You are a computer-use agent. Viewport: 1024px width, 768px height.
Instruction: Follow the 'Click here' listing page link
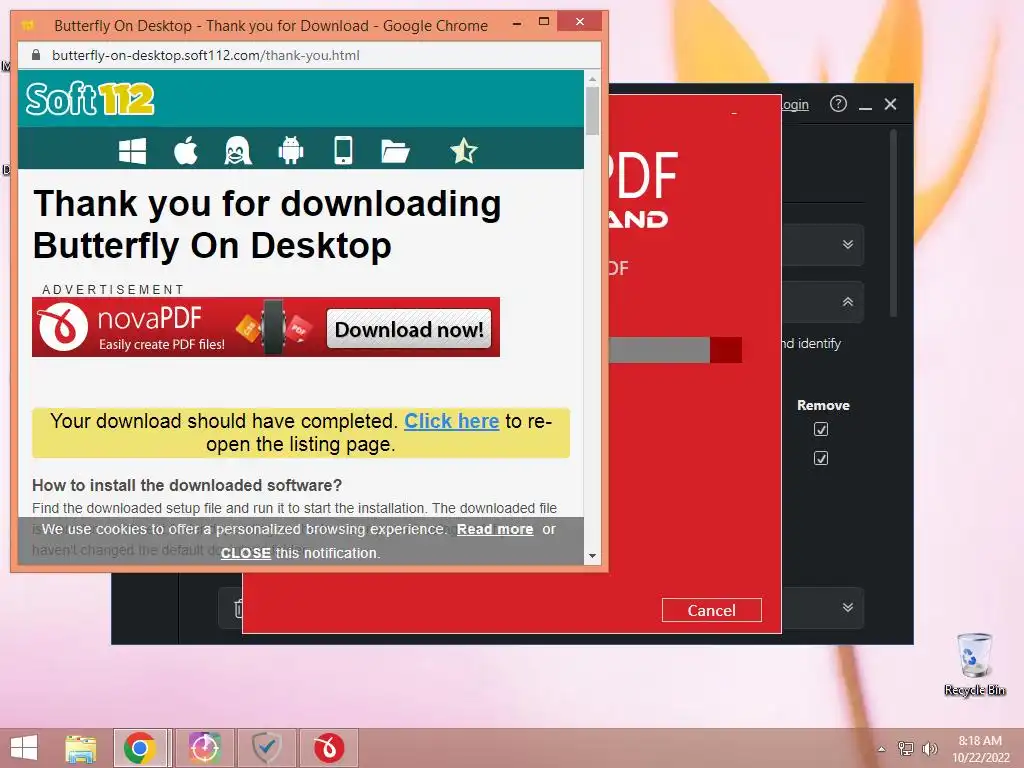click(x=451, y=421)
